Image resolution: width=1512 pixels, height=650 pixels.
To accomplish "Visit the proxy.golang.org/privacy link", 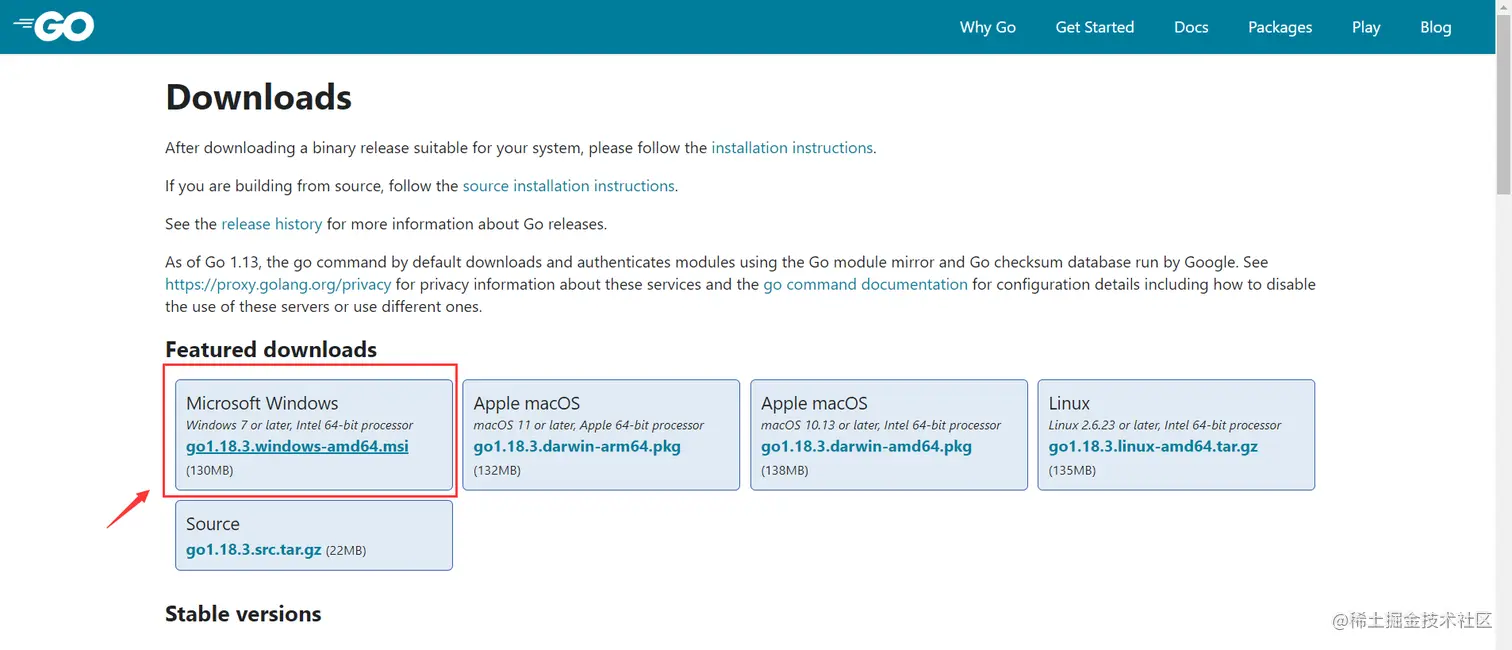I will point(278,284).
